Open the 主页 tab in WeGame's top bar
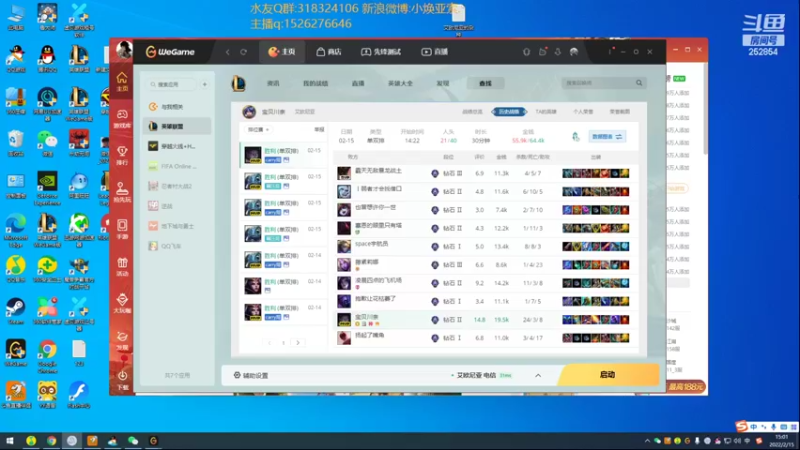This screenshot has width=800, height=450. (282, 52)
